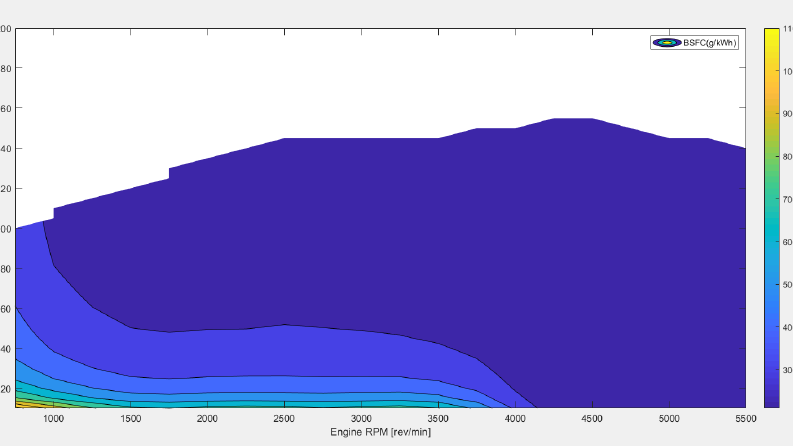Click the 2500 tick label on RPM axis

[x=284, y=418]
